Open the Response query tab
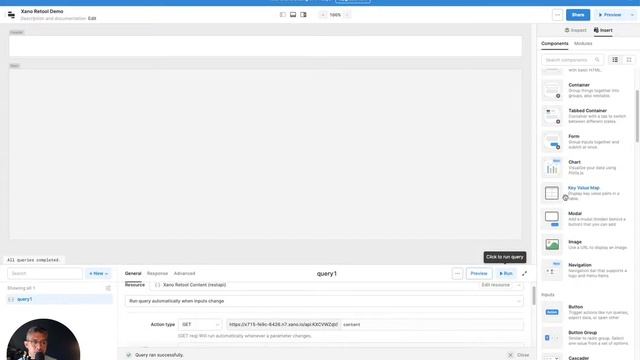640x360 pixels. coord(157,273)
